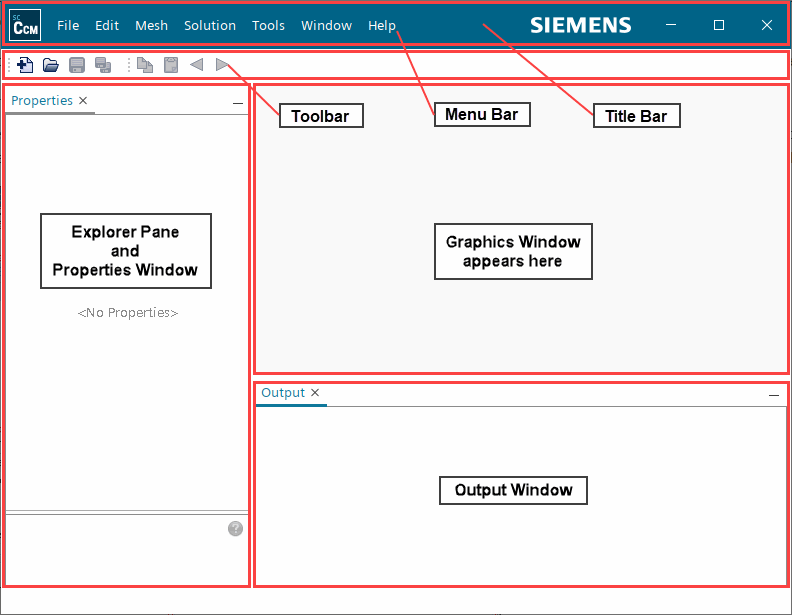Image resolution: width=792 pixels, height=615 pixels.
Task: Close the application window
Action: pos(767,25)
